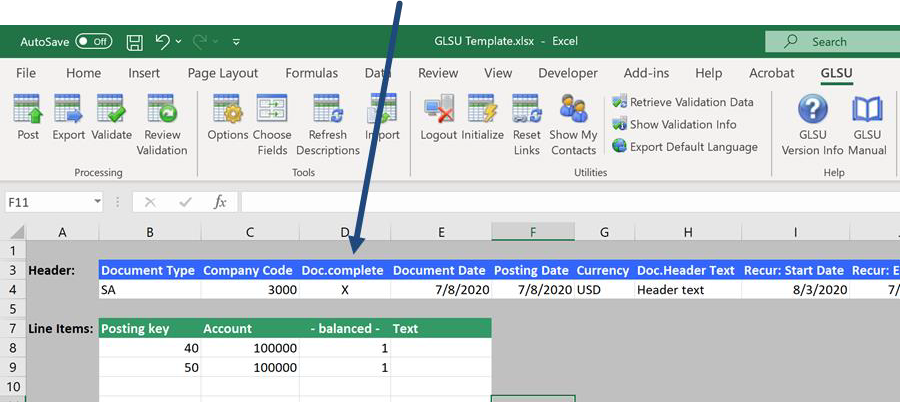This screenshot has width=900, height=402.
Task: Open Customize Quick Access Toolbar dropdown
Action: [236, 42]
